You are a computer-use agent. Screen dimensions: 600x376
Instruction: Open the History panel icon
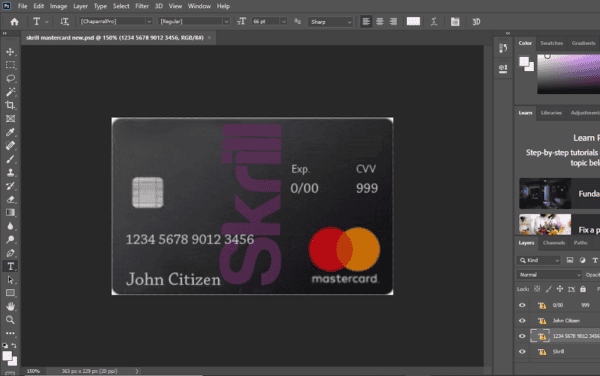click(503, 48)
